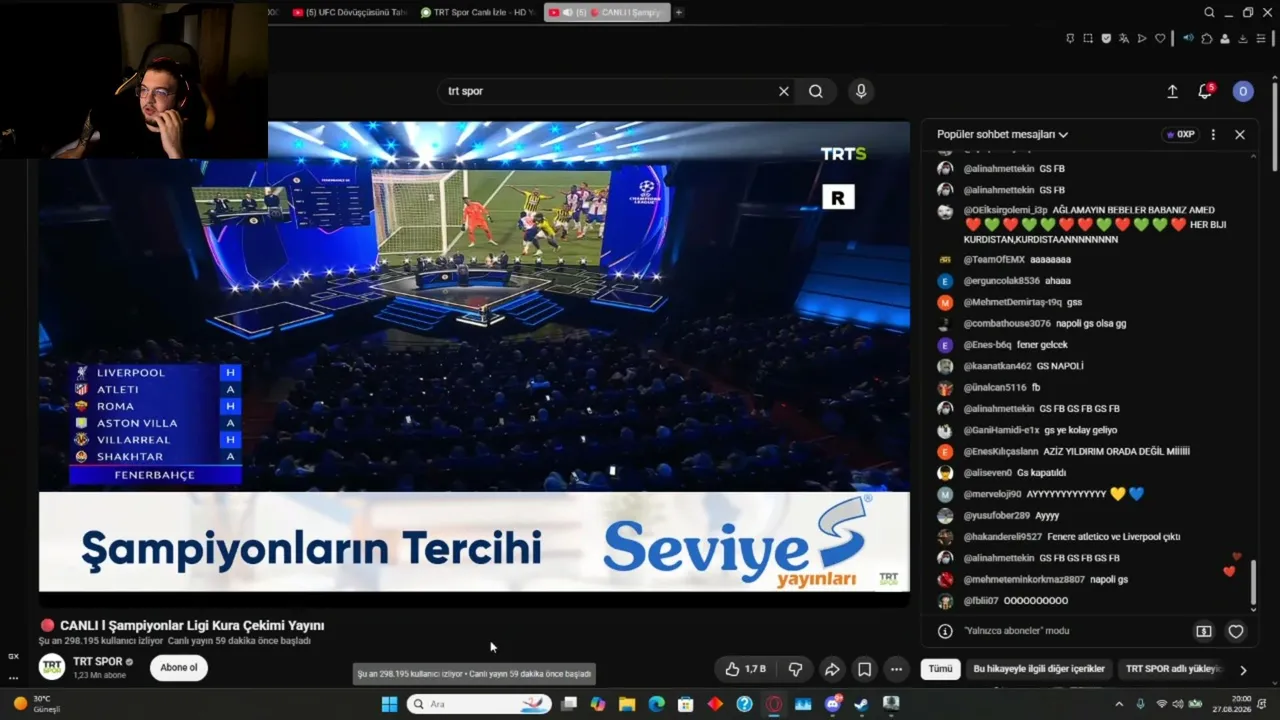Open the browser extensions puzzle icon
This screenshot has width=1280, height=720.
point(1207,39)
